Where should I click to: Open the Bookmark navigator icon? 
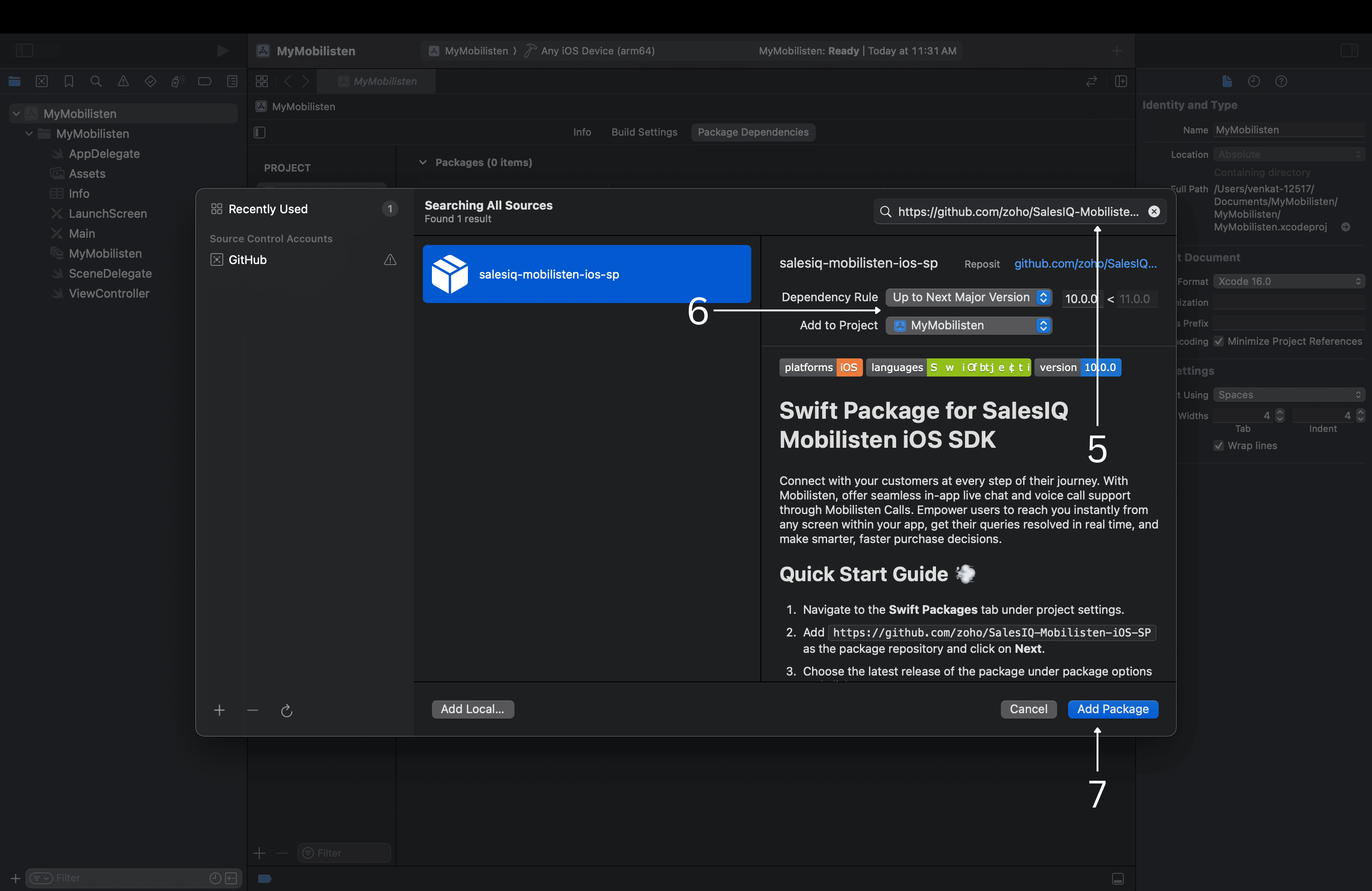point(69,81)
